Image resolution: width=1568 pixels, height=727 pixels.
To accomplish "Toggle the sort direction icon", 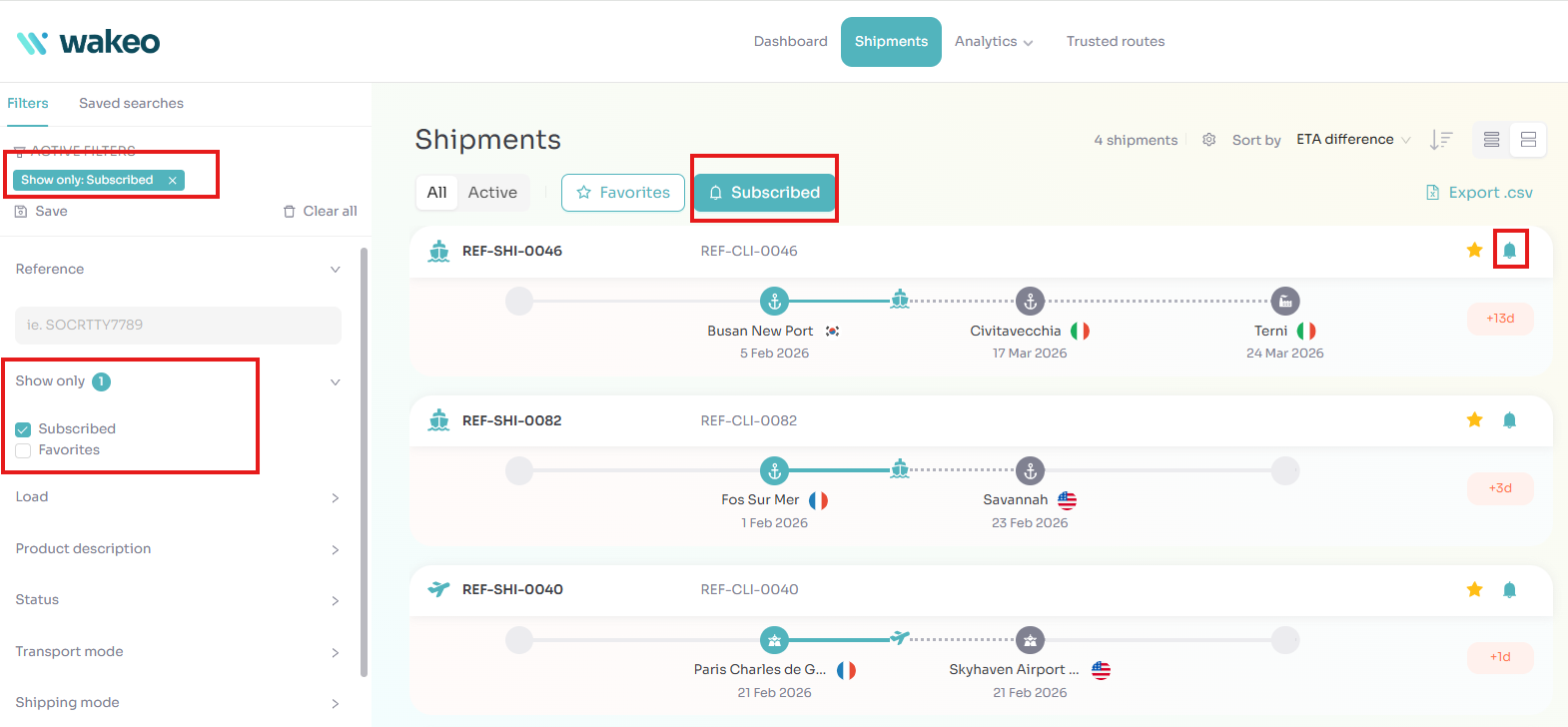I will click(x=1440, y=140).
